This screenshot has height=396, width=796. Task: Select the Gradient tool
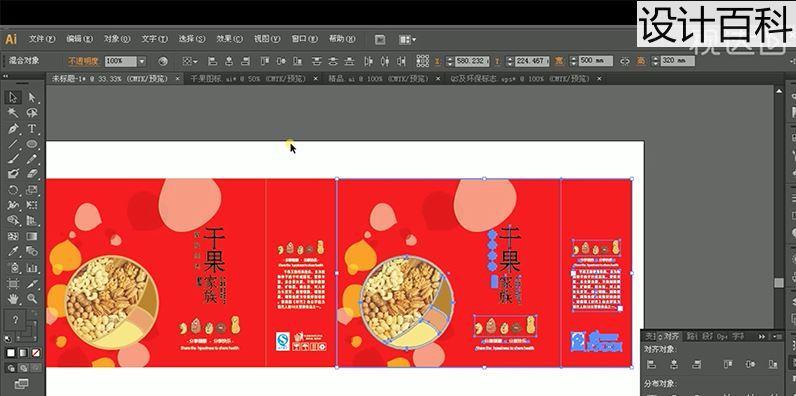click(32, 236)
